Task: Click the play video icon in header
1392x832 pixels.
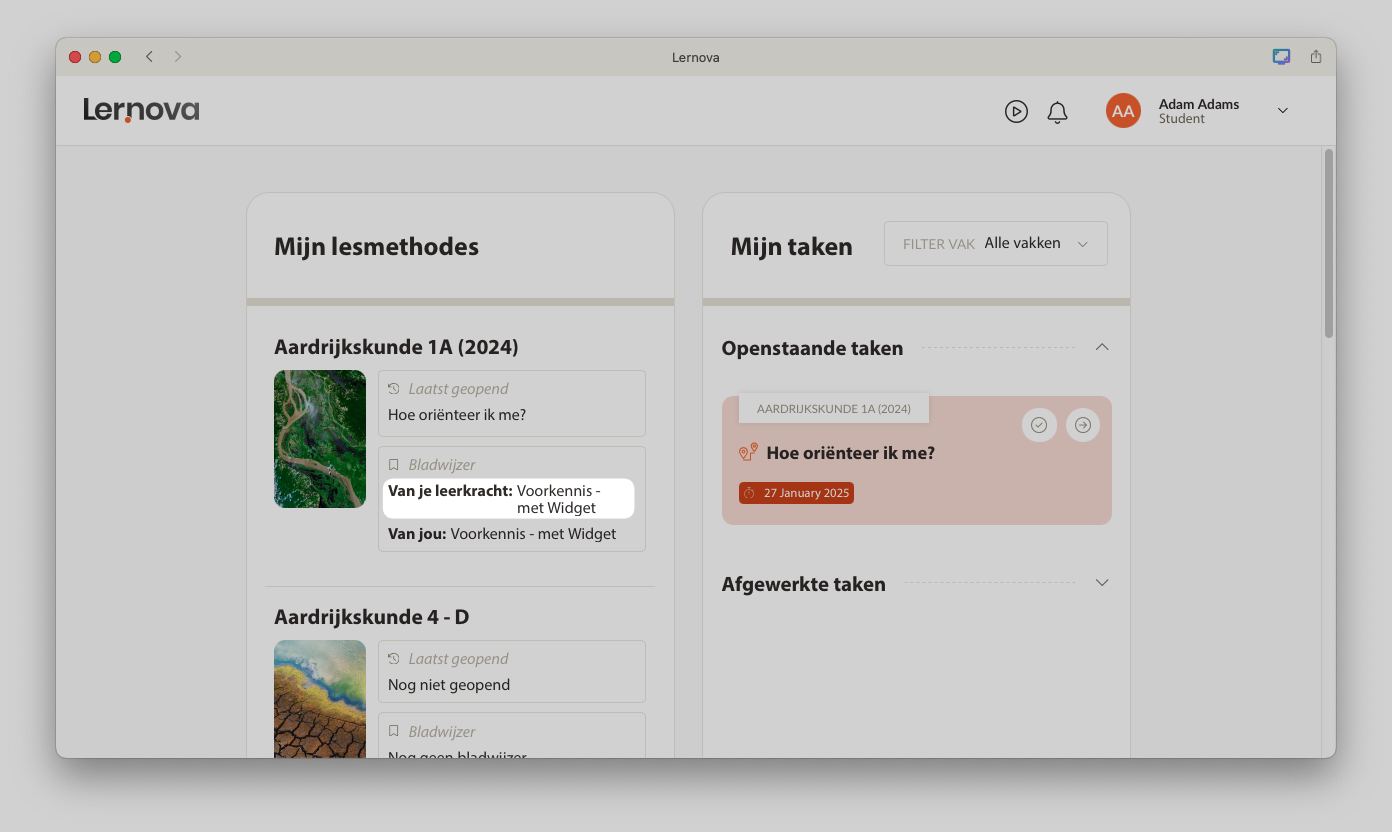Action: (x=1016, y=112)
